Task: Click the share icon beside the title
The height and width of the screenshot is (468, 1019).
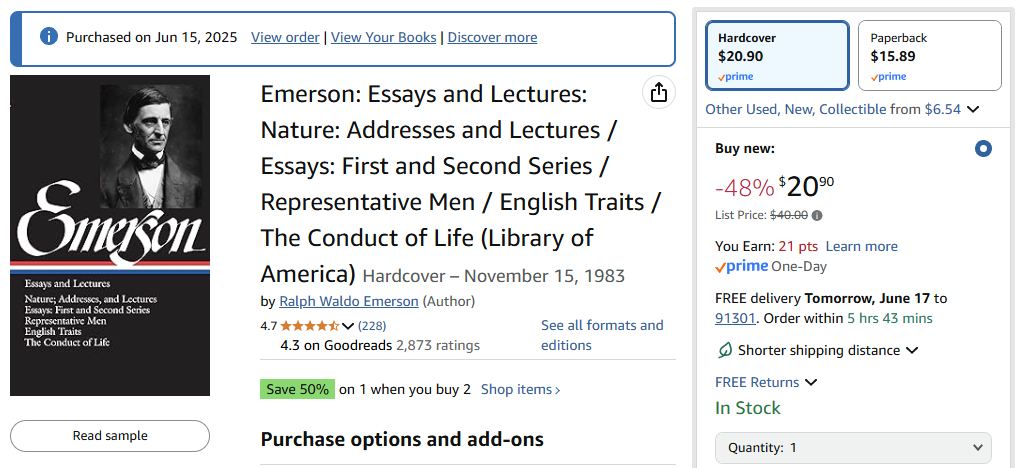Action: pyautogui.click(x=658, y=93)
